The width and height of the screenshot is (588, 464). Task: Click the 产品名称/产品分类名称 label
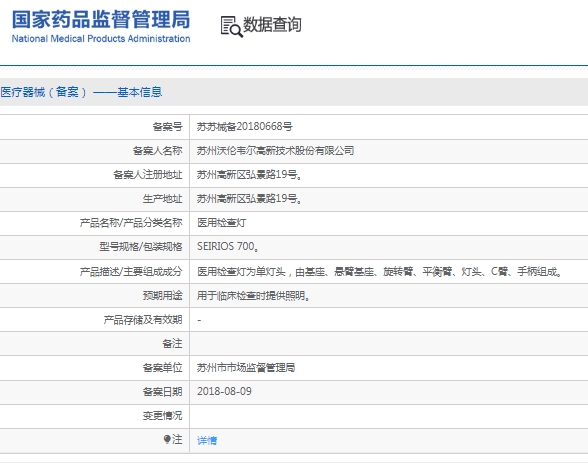coord(131,223)
